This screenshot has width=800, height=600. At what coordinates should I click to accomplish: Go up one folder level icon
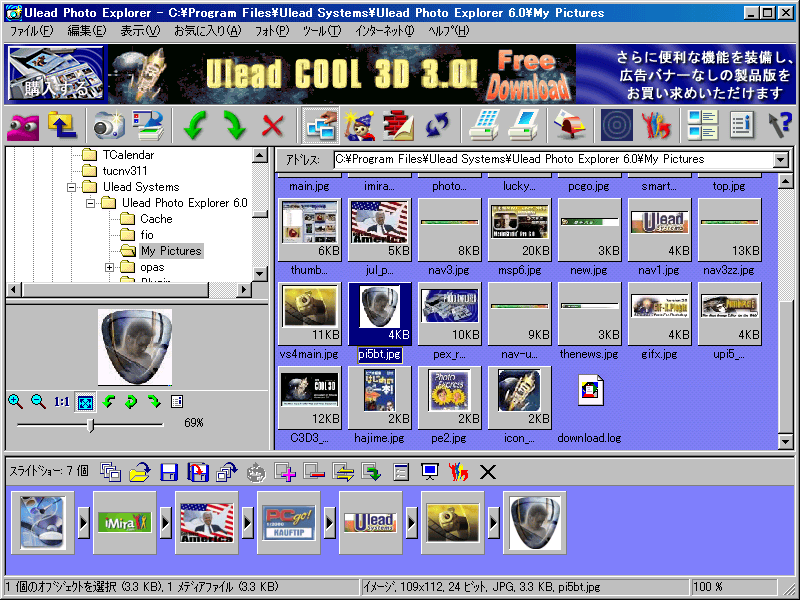tap(62, 124)
